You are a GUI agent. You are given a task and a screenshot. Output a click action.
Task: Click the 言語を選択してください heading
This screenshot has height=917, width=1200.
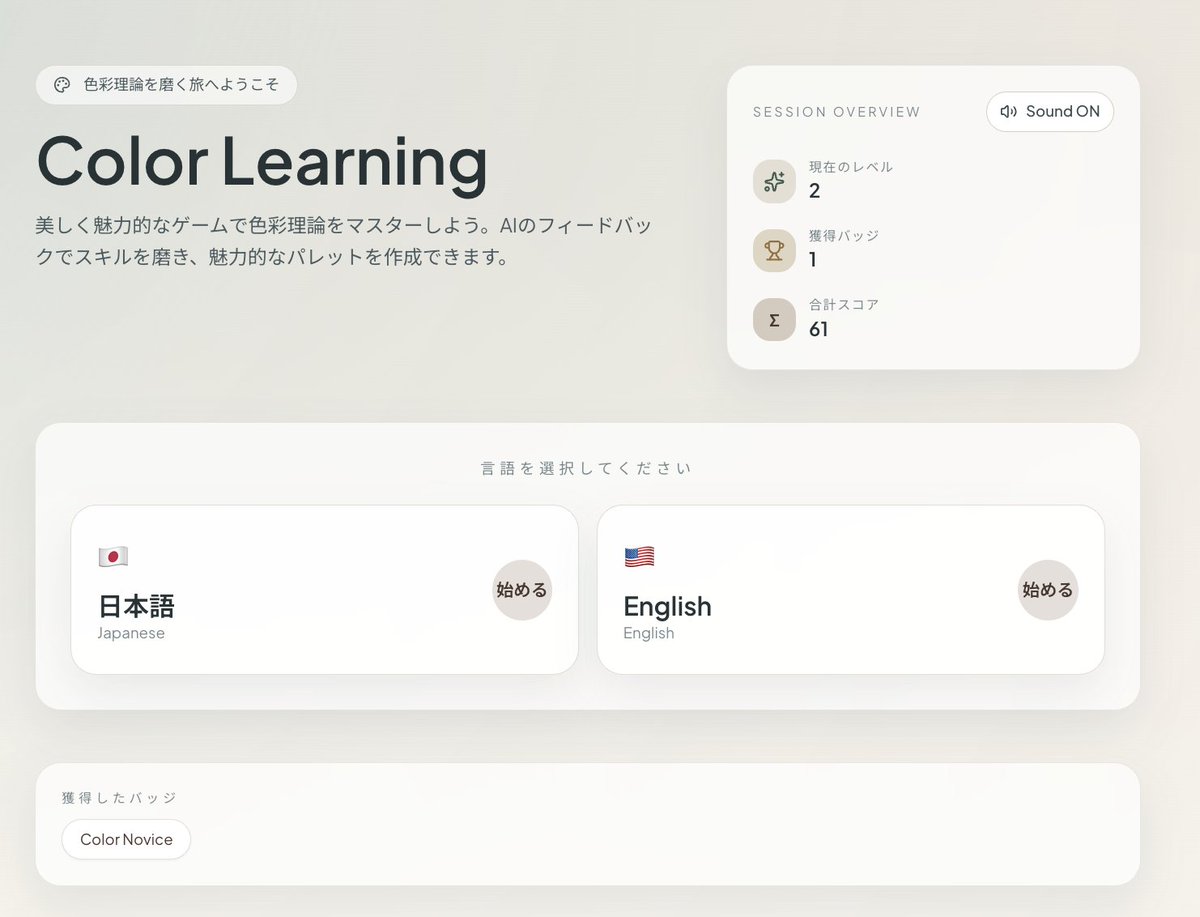point(584,467)
